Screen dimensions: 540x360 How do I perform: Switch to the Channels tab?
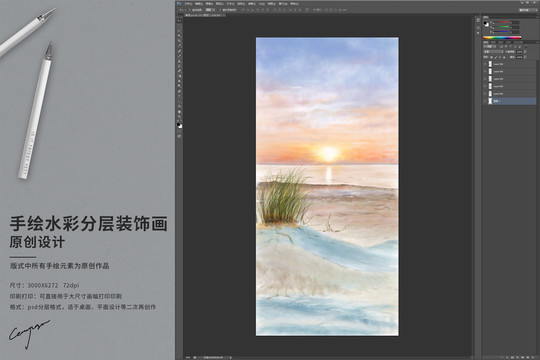click(x=494, y=42)
